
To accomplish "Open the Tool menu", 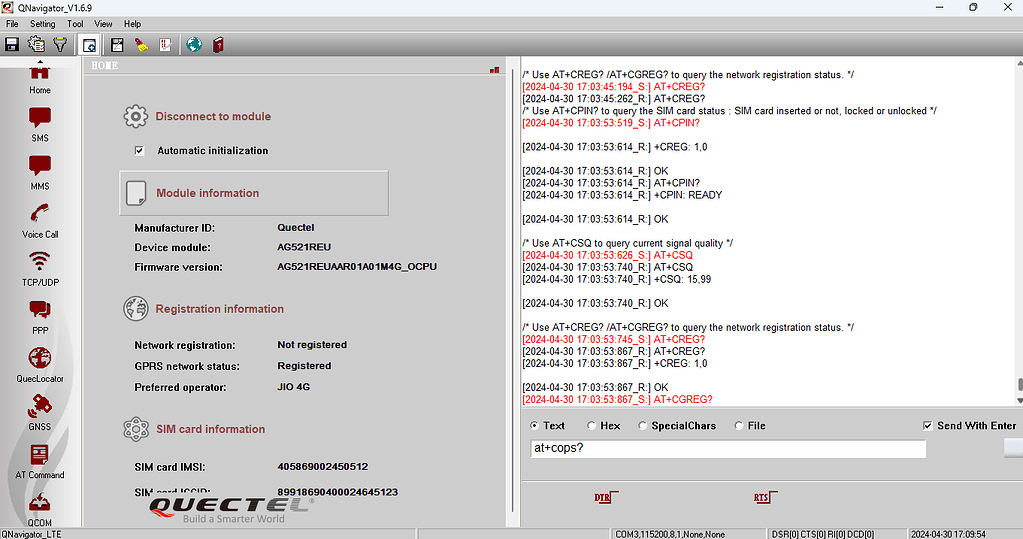I will 75,23.
